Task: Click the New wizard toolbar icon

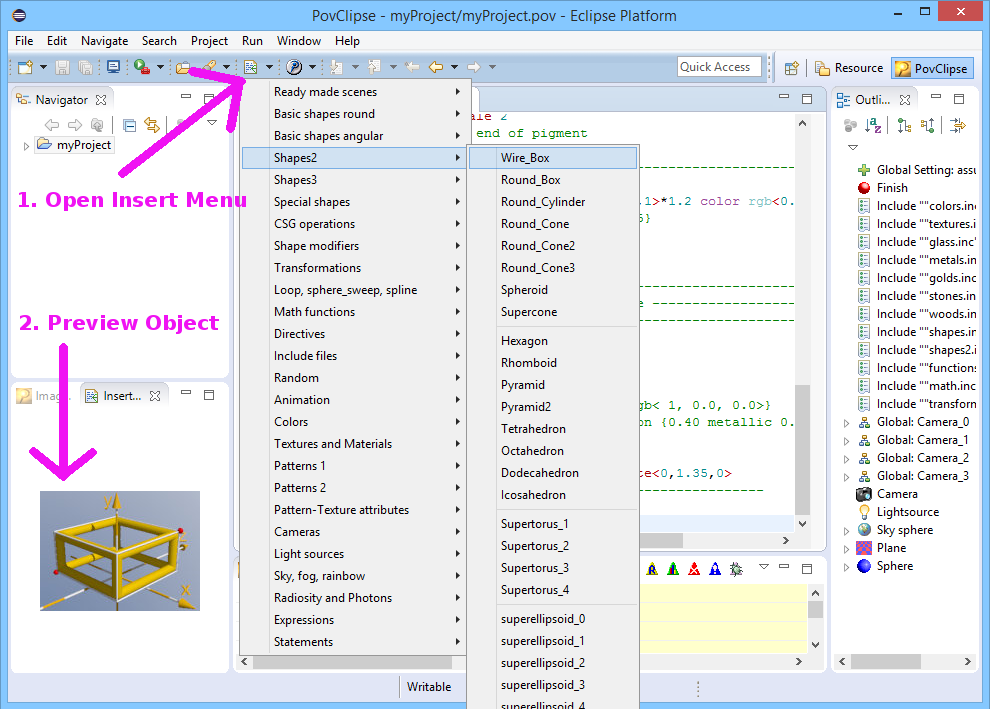Action: point(25,67)
